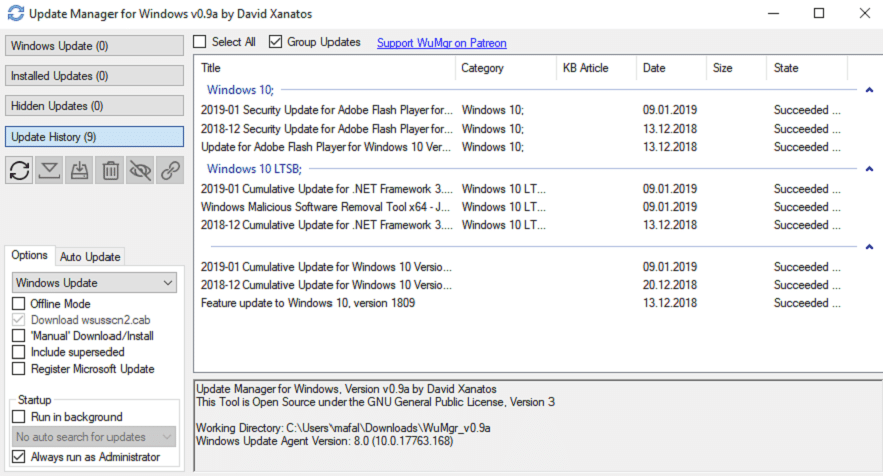This screenshot has width=883, height=476.
Task: Close the Update Manager window
Action: click(x=865, y=13)
